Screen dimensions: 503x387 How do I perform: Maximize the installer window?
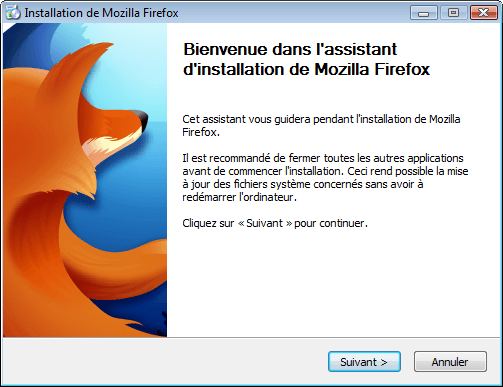coord(453,13)
